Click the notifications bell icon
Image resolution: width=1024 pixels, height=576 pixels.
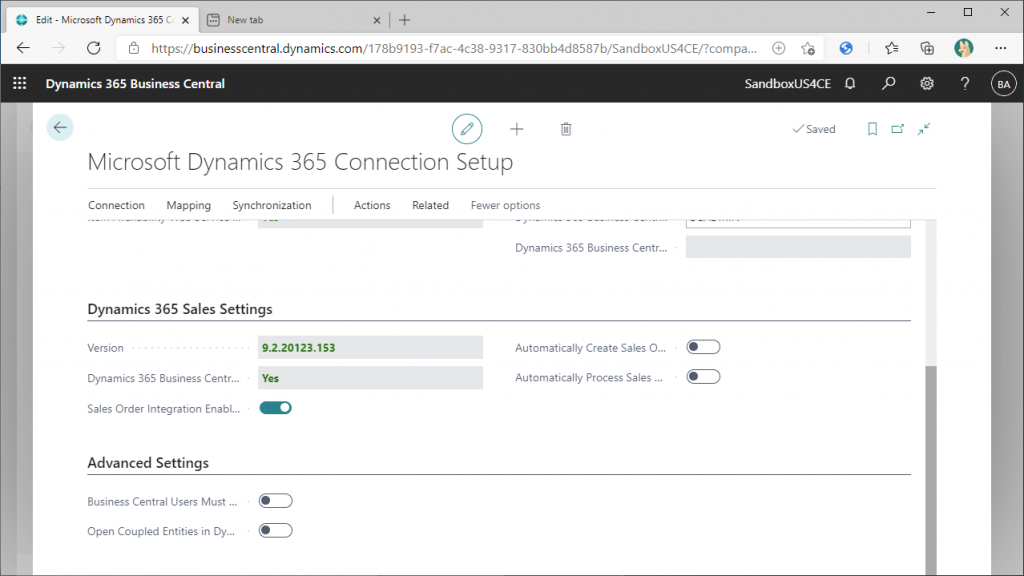(x=850, y=84)
